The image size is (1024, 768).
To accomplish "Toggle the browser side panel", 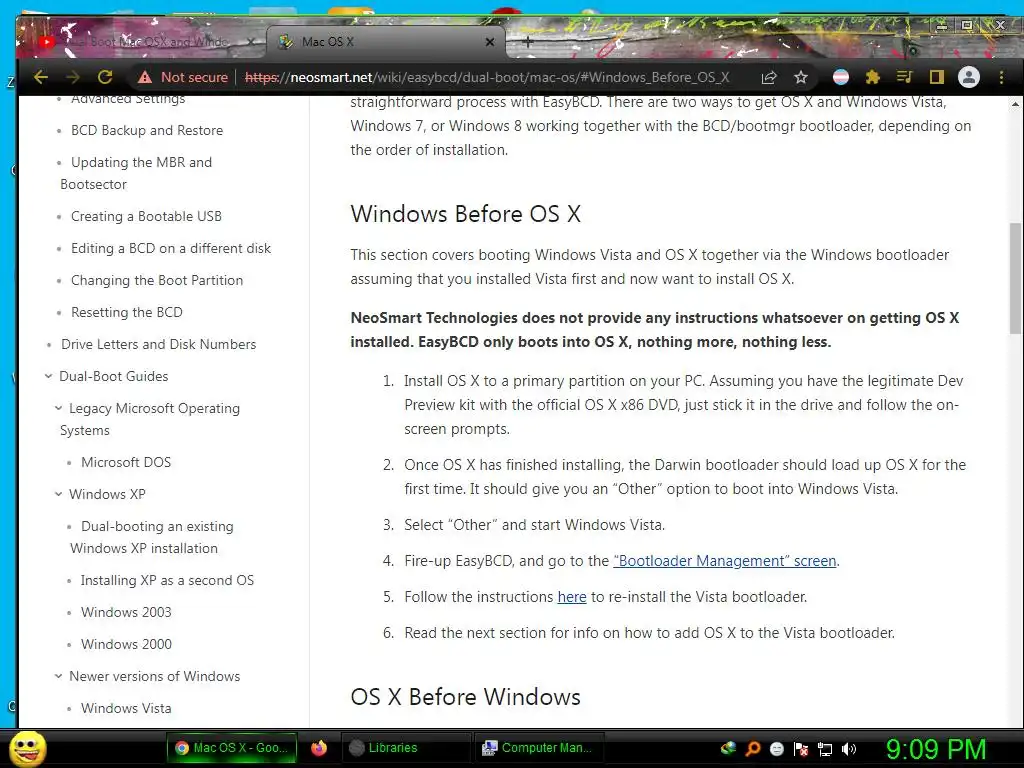I will 936,77.
